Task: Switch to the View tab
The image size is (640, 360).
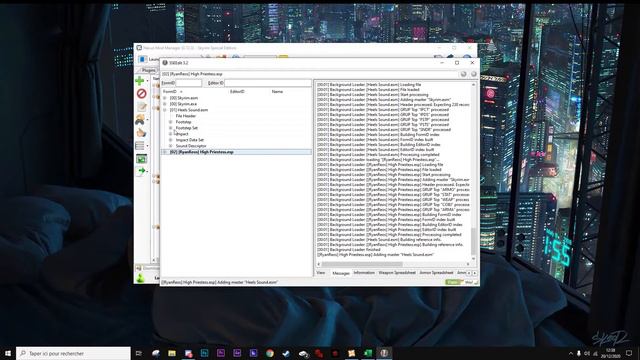Action: [321, 273]
